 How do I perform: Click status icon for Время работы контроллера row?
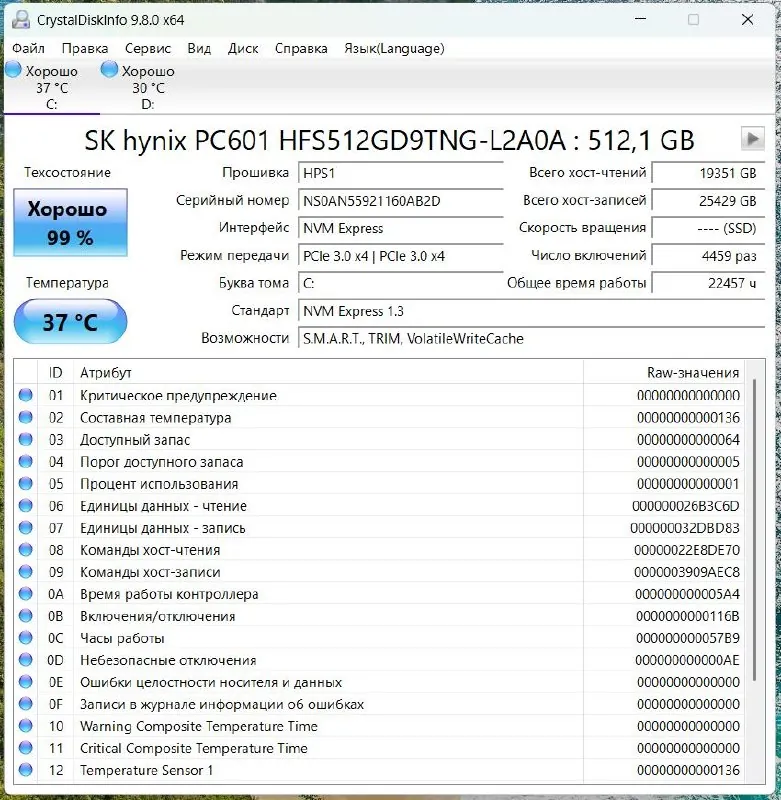[26, 594]
